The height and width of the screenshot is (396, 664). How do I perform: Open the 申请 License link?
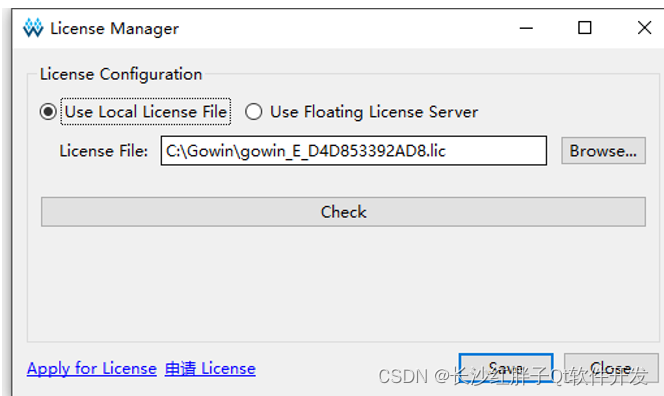(x=210, y=368)
